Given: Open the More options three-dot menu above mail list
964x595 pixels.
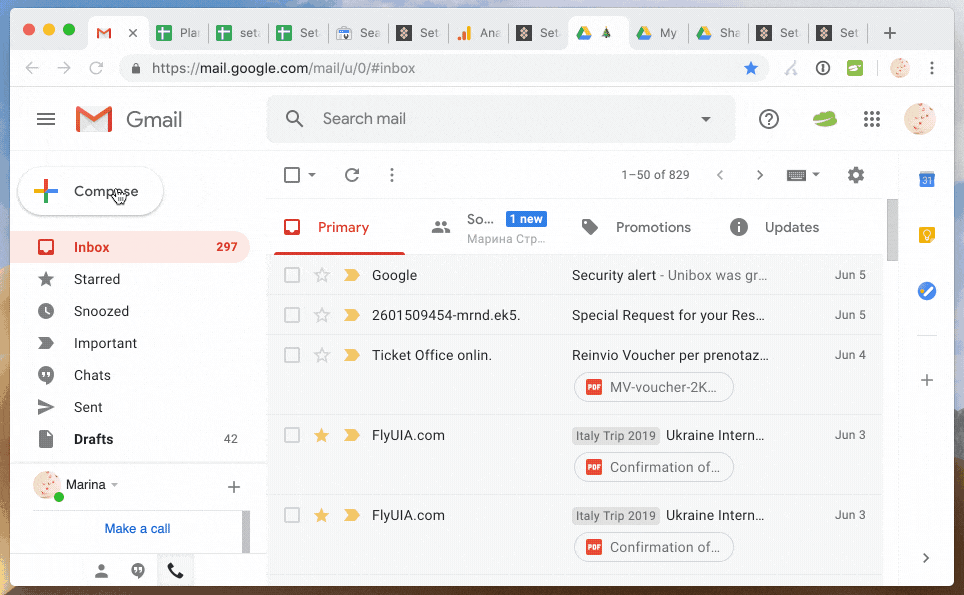Looking at the screenshot, I should pos(392,175).
